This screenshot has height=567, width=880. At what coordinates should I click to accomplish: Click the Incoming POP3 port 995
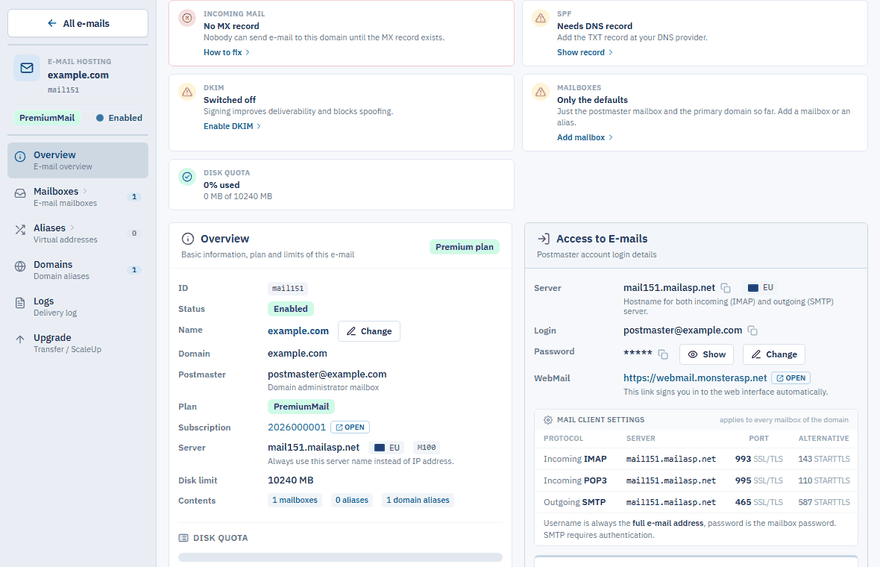point(743,481)
